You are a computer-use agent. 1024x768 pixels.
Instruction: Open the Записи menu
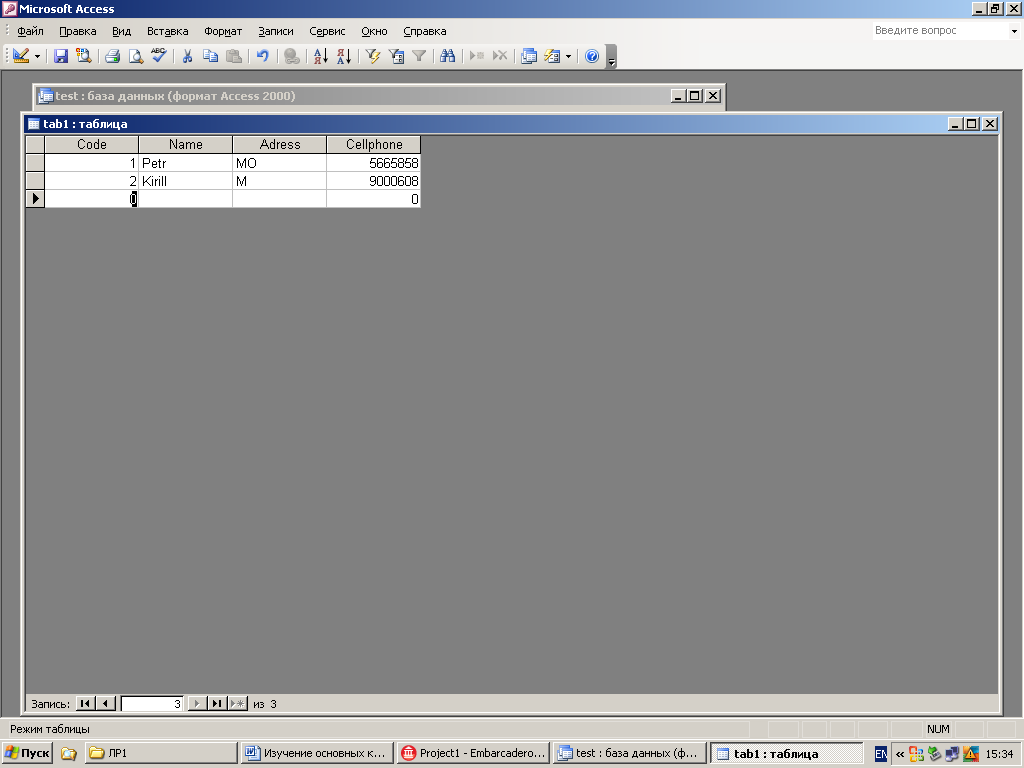click(x=276, y=31)
